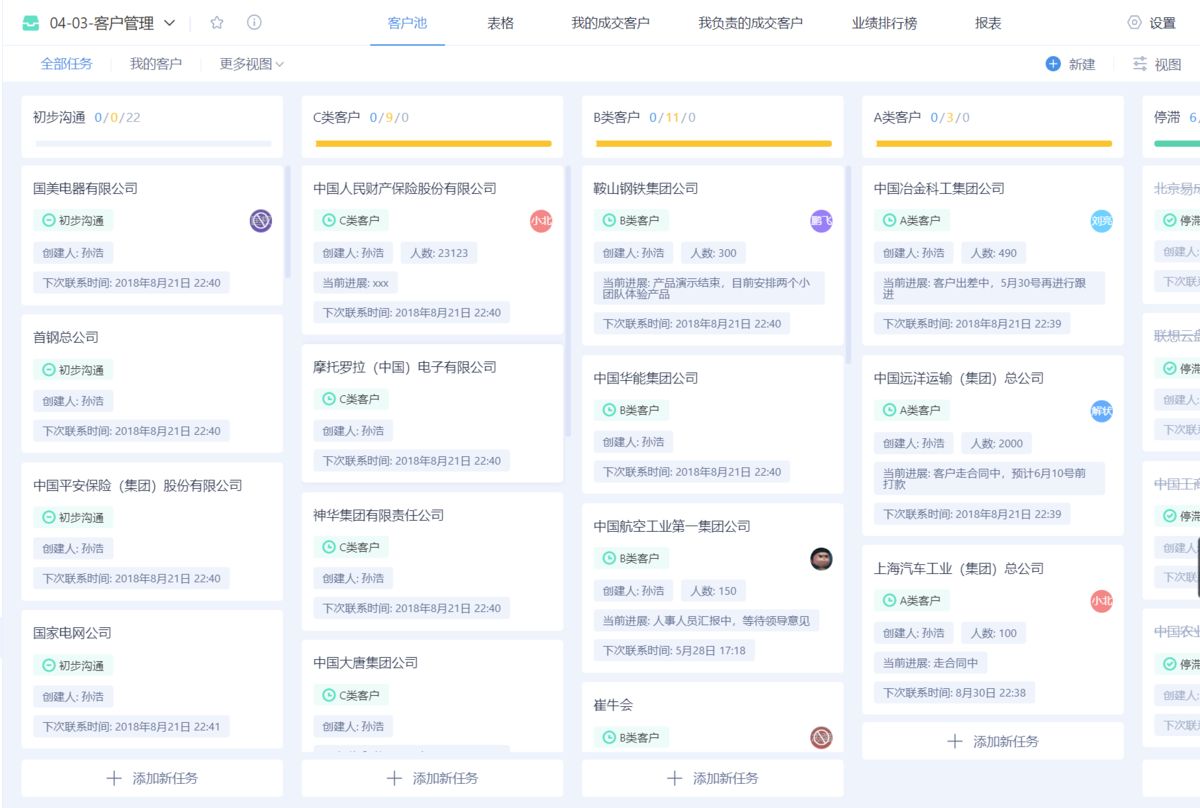Viewport: 1200px width, 808px height.
Task: Click the C类客户 yellow progress bar
Action: (x=433, y=143)
